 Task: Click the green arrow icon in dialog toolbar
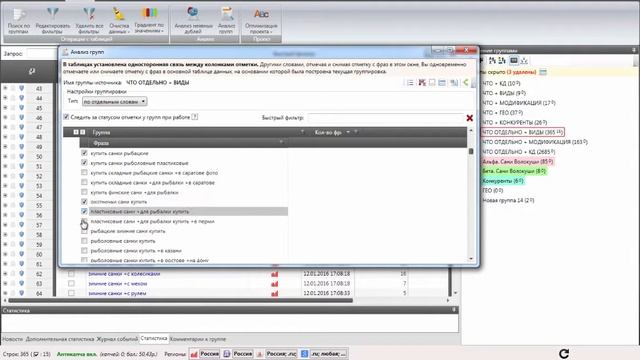tap(465, 83)
